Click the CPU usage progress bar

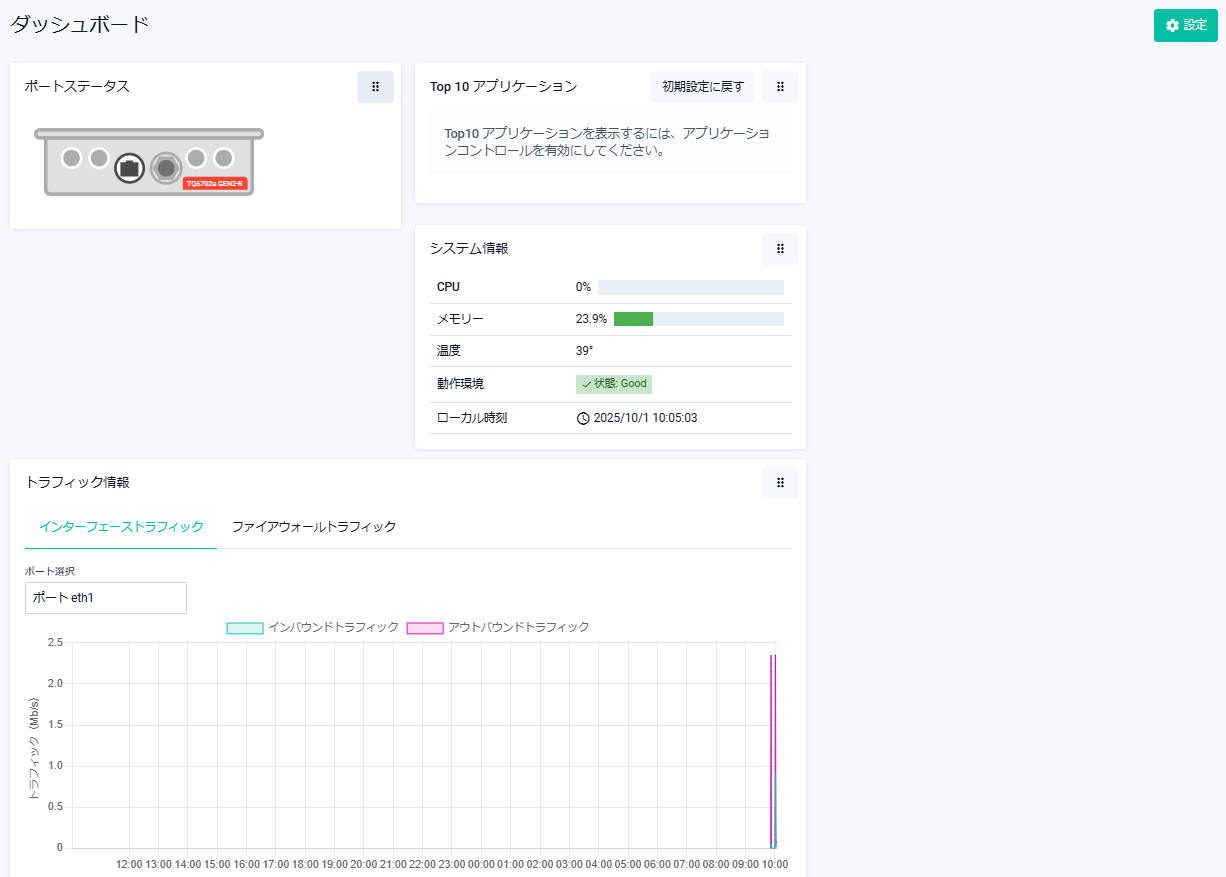(690, 287)
